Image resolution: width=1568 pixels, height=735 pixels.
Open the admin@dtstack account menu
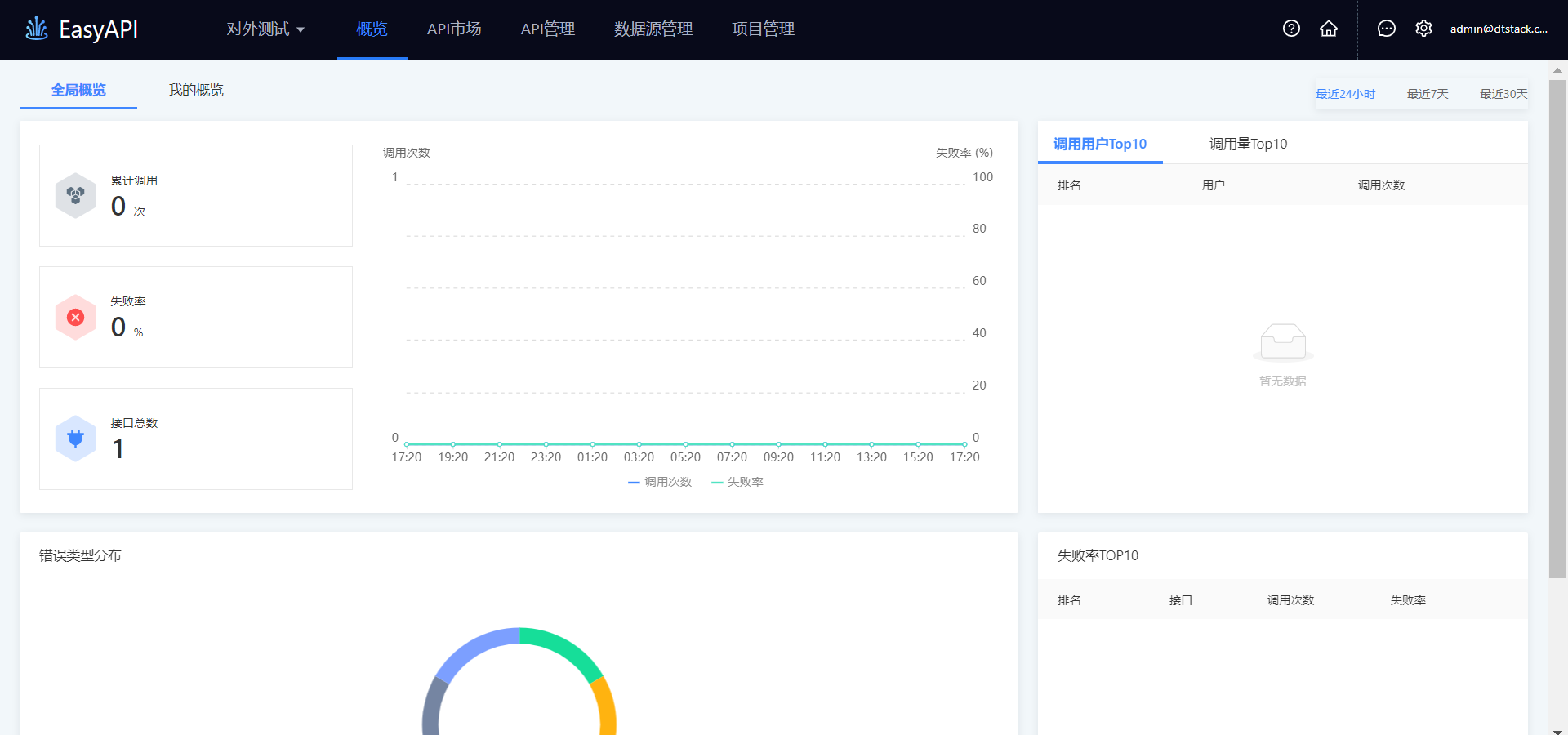1499,29
